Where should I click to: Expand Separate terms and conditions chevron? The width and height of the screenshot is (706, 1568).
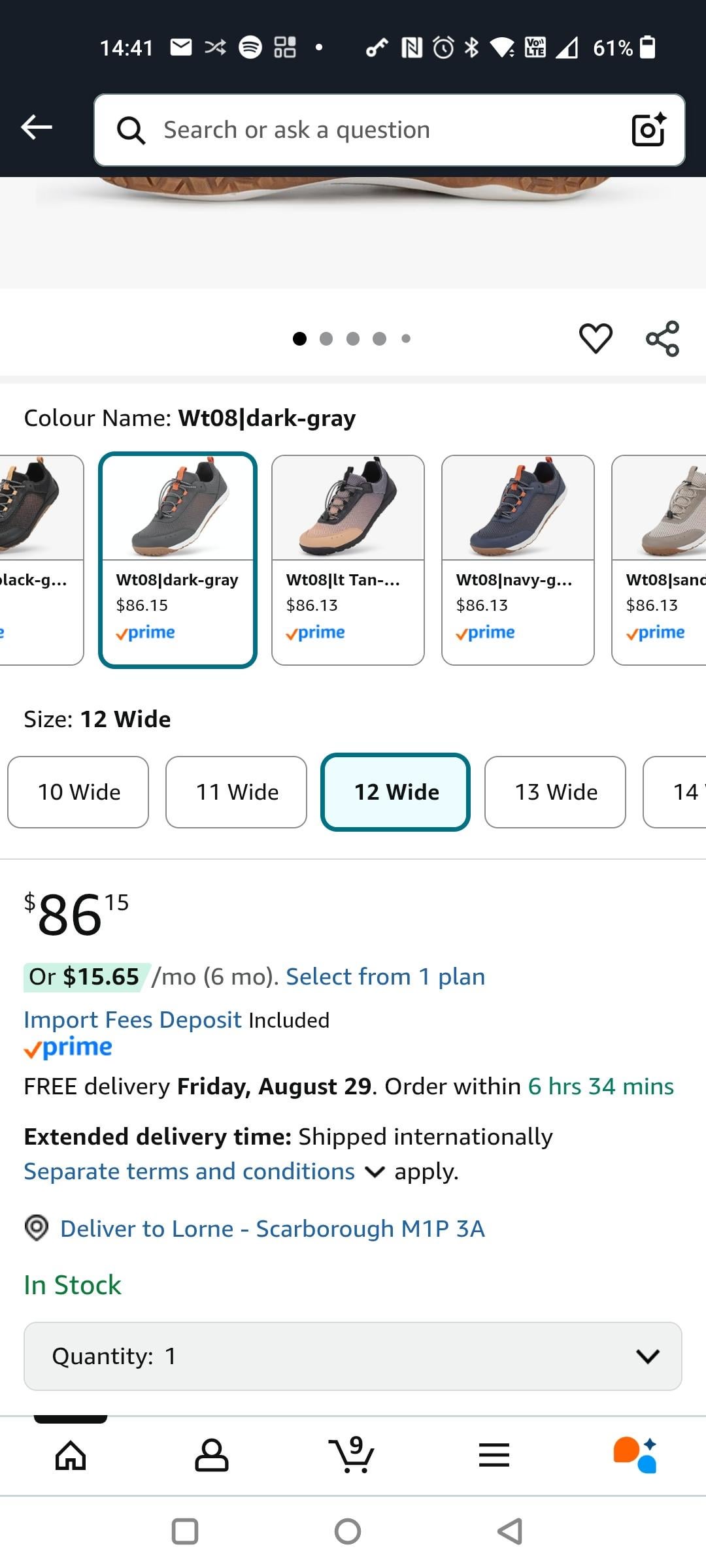[375, 1172]
